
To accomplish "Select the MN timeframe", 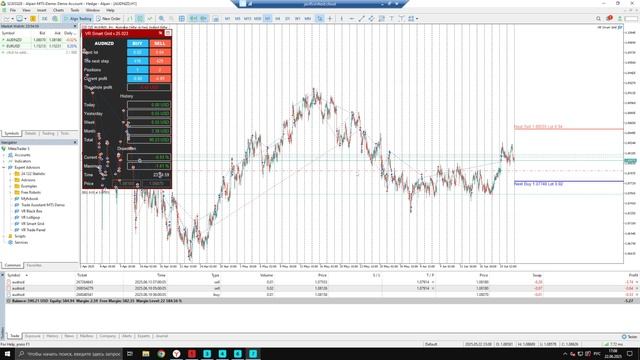I will coord(308,19).
